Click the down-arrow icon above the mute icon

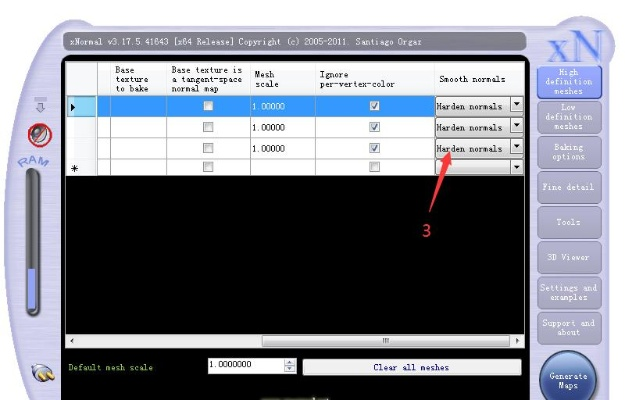[41, 106]
